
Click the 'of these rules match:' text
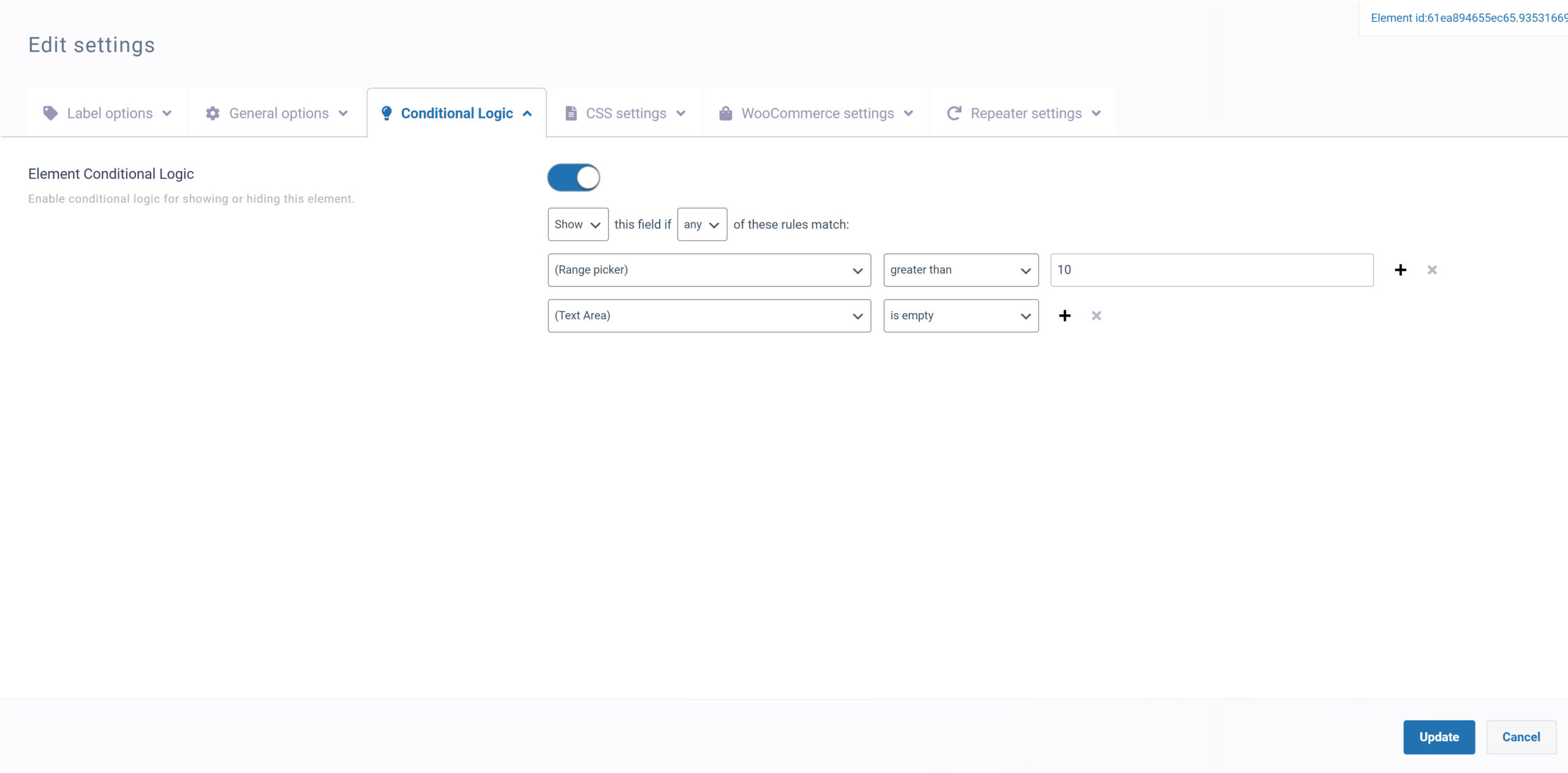(791, 224)
